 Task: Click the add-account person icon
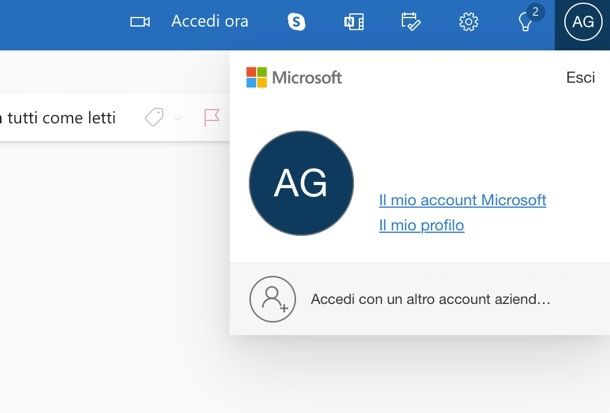coord(272,299)
